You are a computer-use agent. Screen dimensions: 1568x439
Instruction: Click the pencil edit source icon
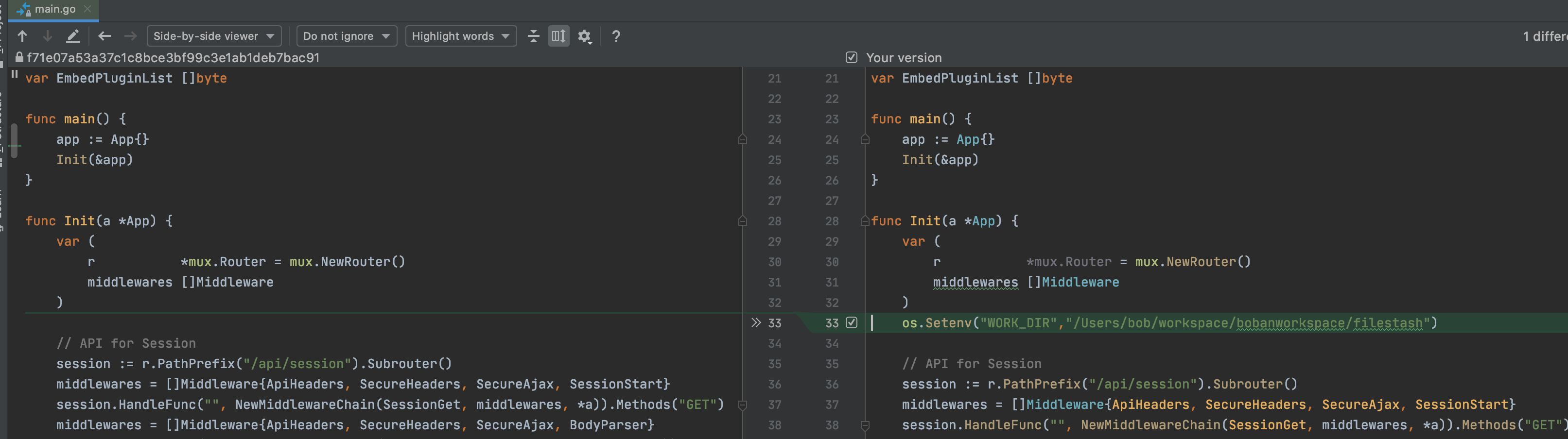coord(73,36)
